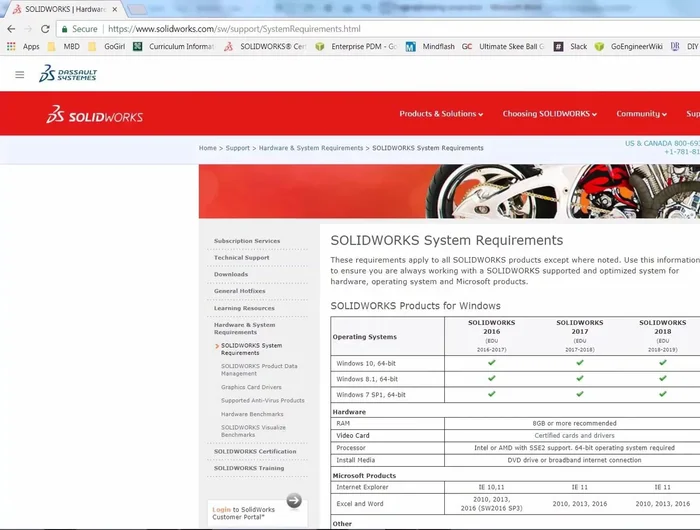Click the Dassault Systemes logo
Screen dimensions: 700x530
68,74
